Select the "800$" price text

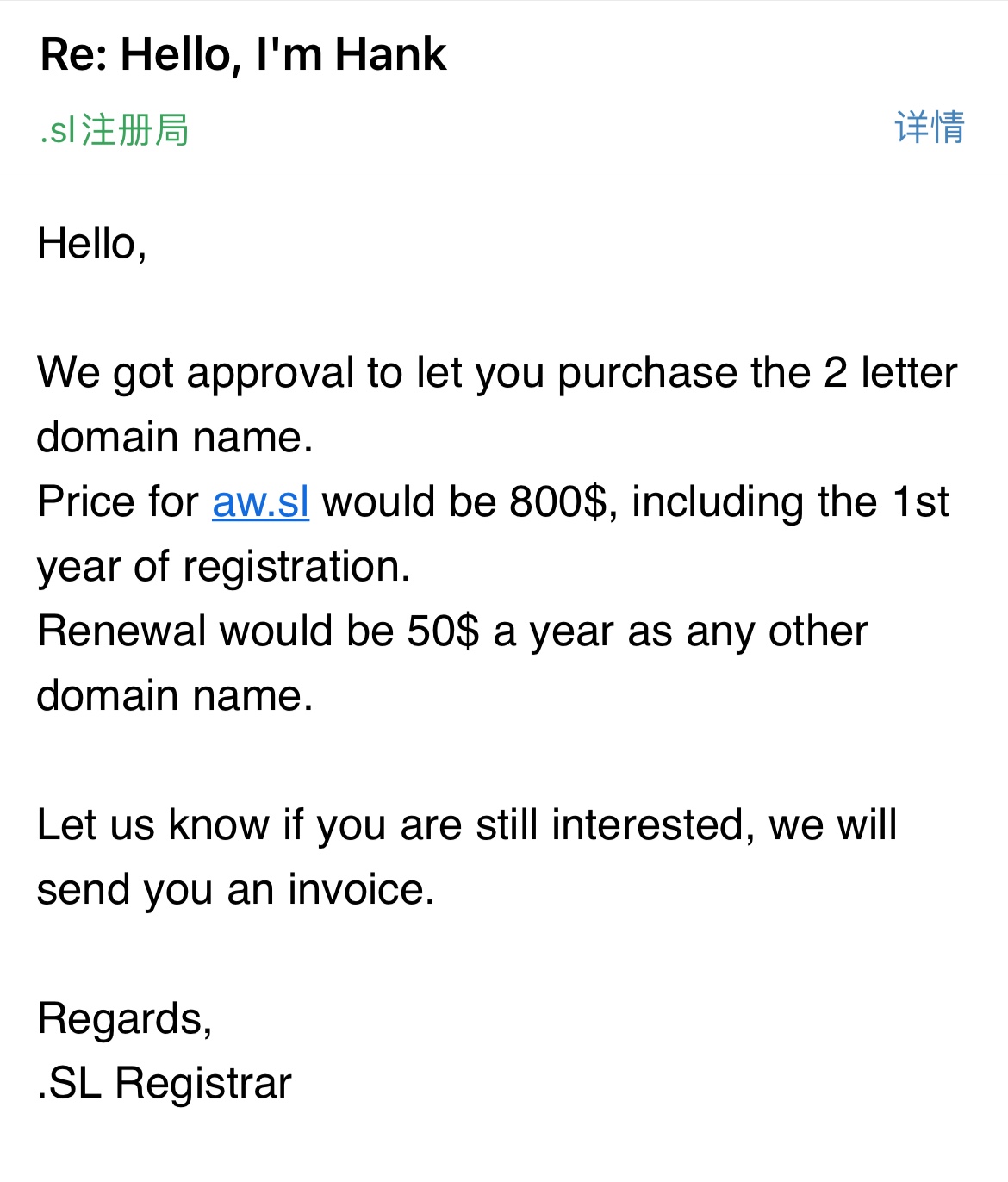pos(558,502)
